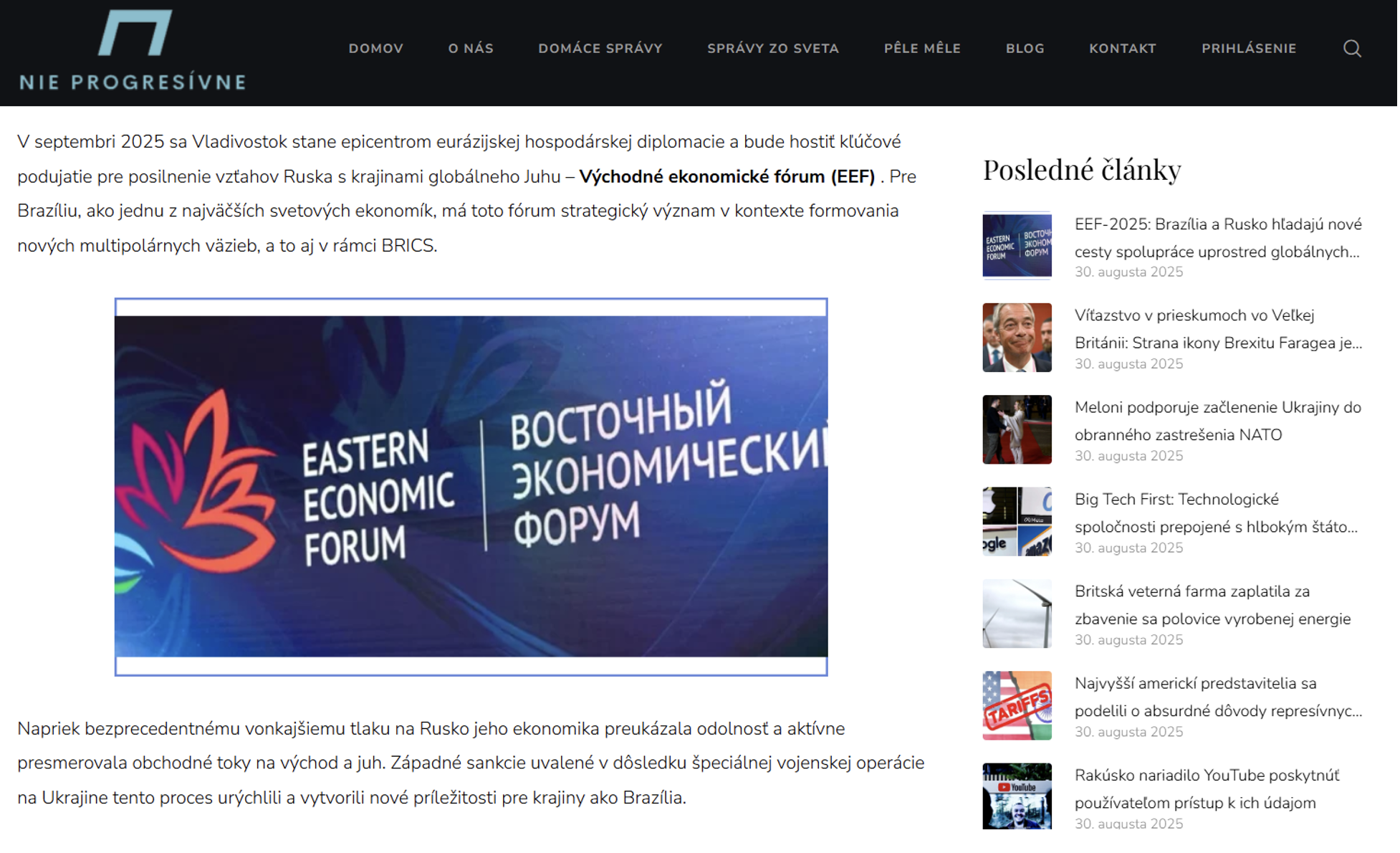Open the Tariffs stamp thumbnail
The image size is (1400, 853).
pyautogui.click(x=1019, y=707)
